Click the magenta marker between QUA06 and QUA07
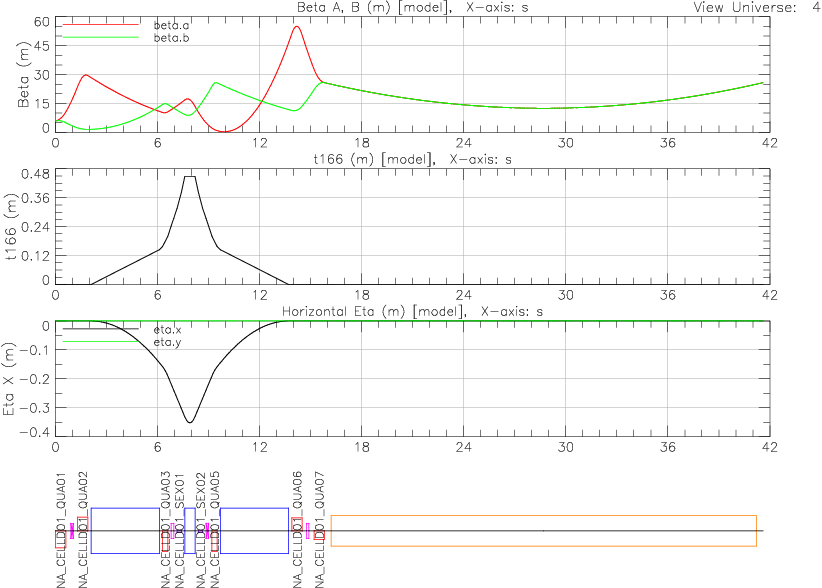The width and height of the screenshot is (822, 588). pyautogui.click(x=308, y=531)
